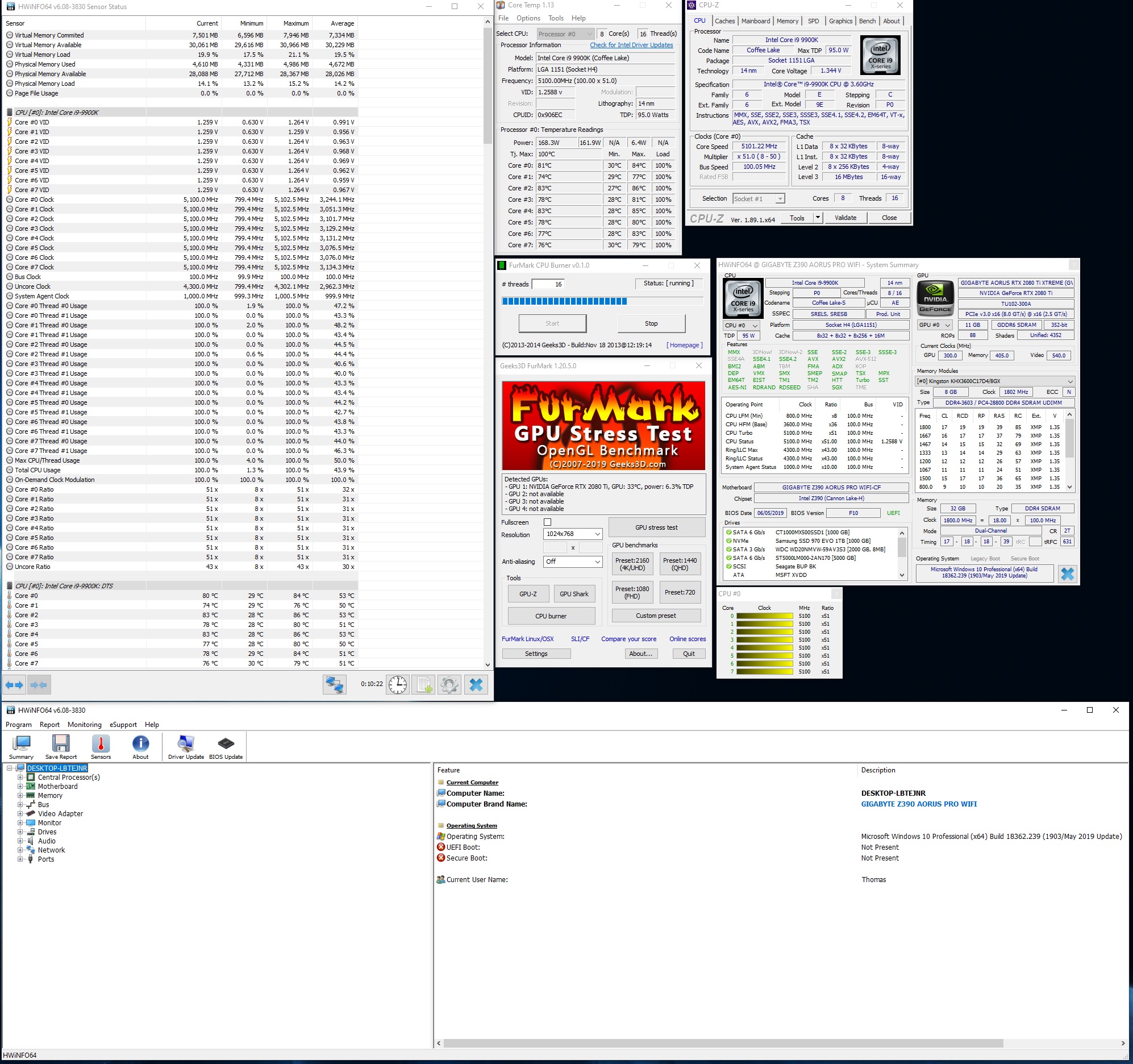Click Check for Intel Driver Updates link
Screen dimensions: 1133x1064
click(631, 45)
